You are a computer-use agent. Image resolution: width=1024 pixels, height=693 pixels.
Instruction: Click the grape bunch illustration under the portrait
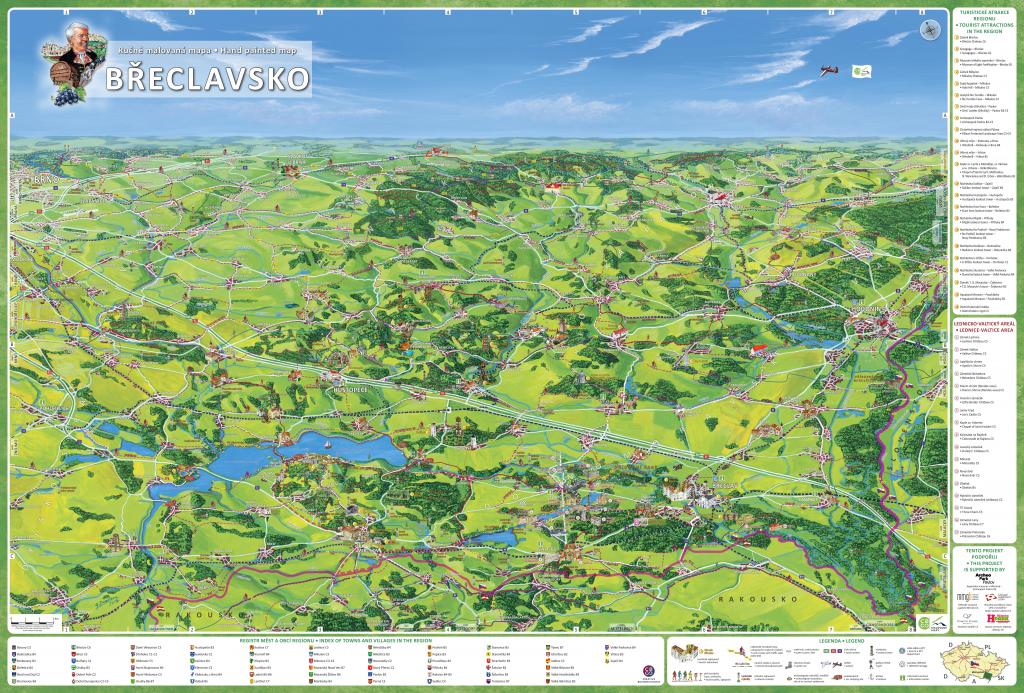68,97
